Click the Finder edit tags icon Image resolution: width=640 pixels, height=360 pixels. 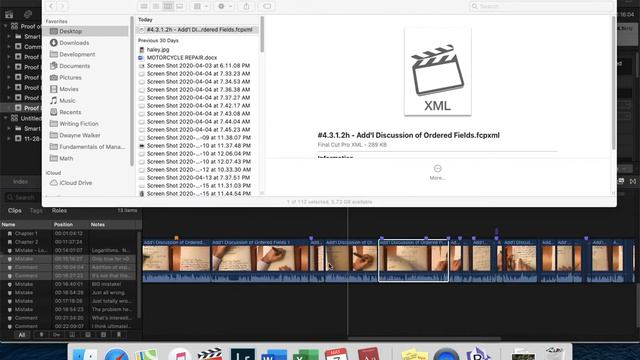pos(267,6)
